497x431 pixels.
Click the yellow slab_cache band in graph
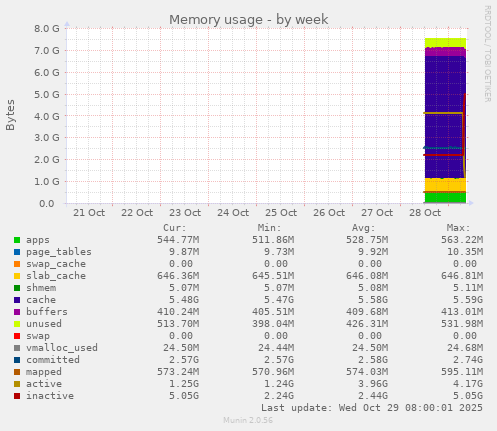445,184
